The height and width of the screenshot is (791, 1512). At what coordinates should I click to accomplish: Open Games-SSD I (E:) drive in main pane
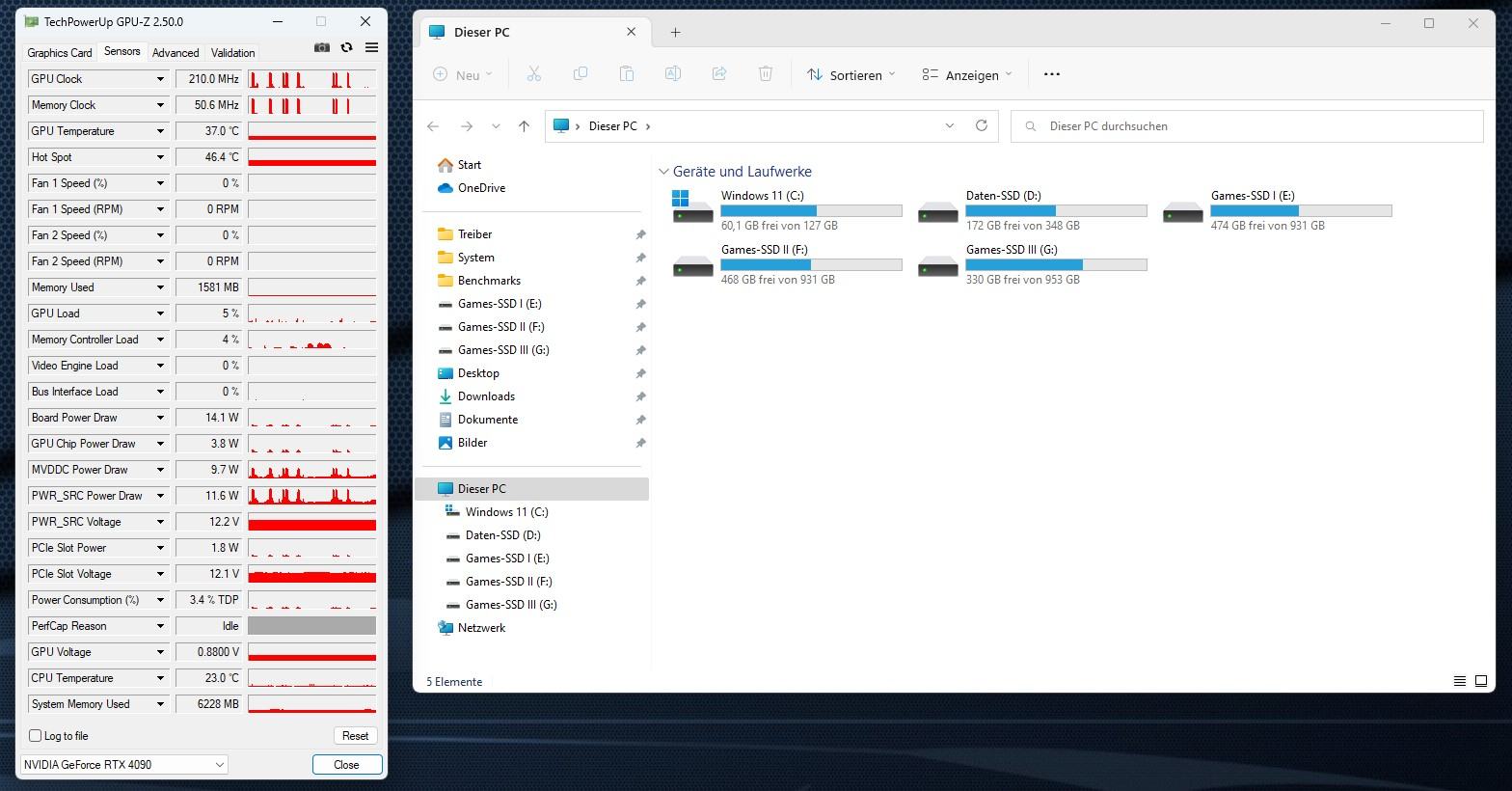coord(1182,212)
